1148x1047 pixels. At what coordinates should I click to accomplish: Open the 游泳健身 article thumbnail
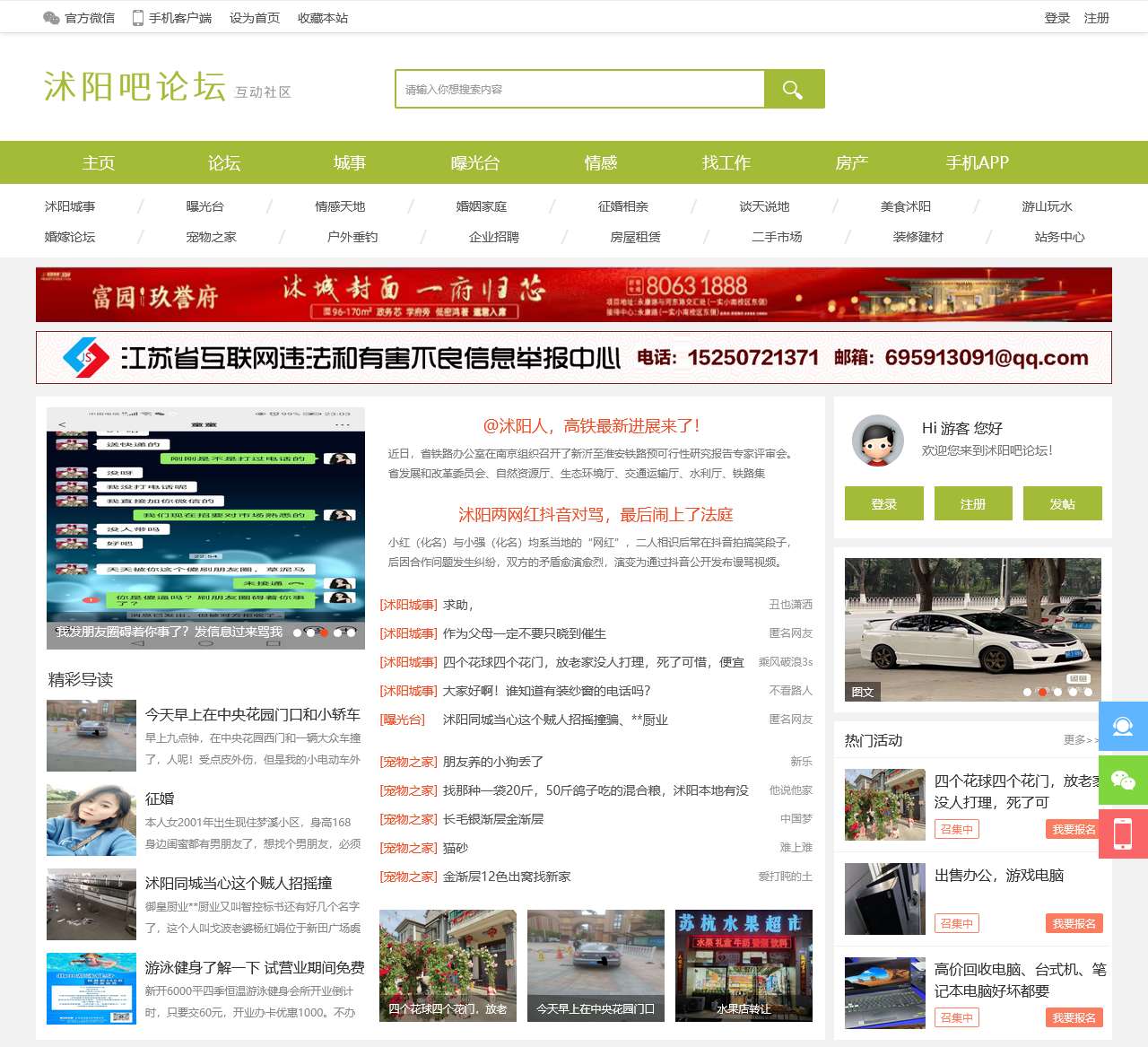point(91,989)
